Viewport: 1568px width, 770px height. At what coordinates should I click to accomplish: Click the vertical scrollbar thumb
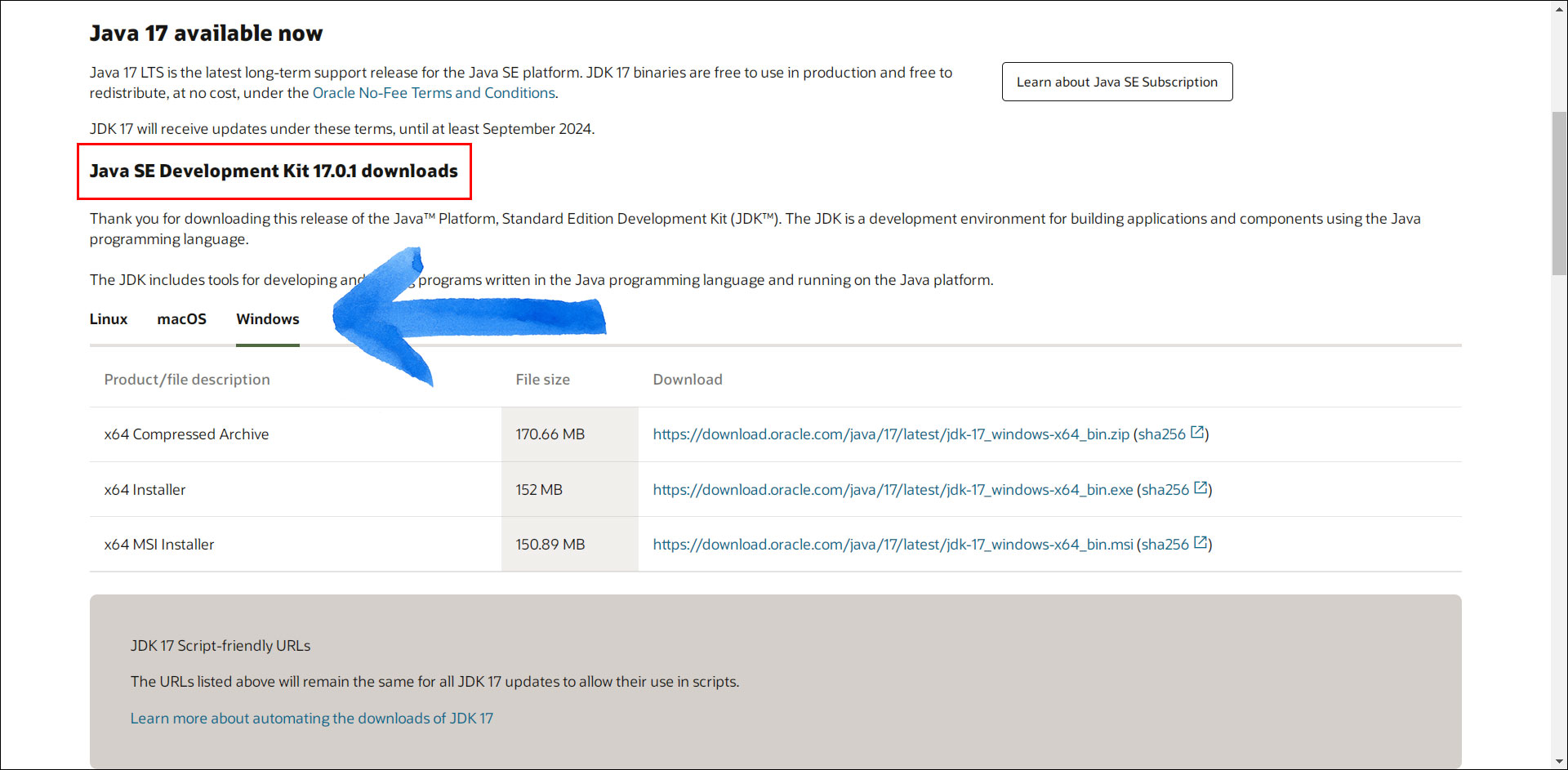click(1559, 194)
